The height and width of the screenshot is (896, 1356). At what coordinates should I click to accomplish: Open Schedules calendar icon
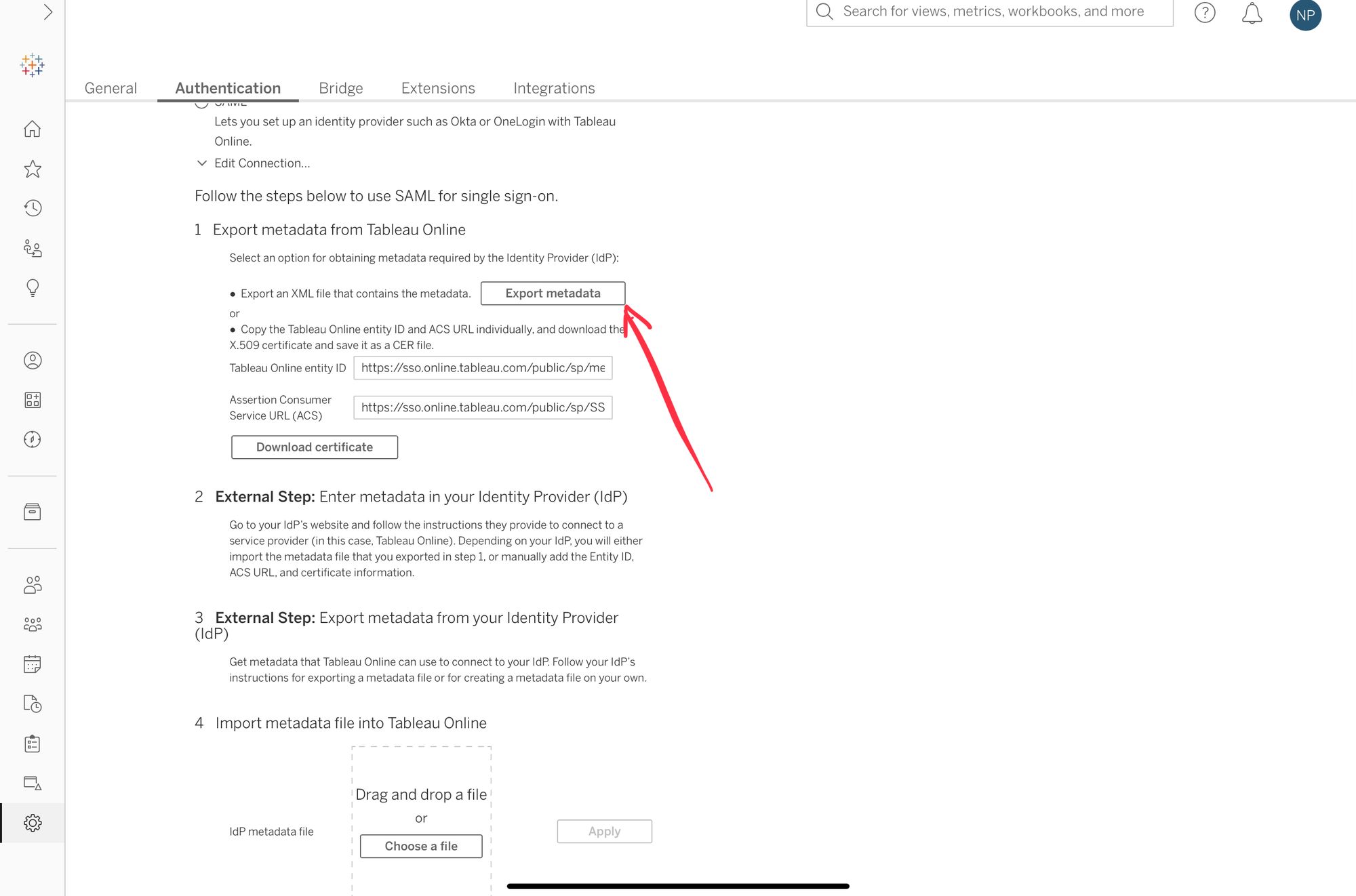(33, 664)
